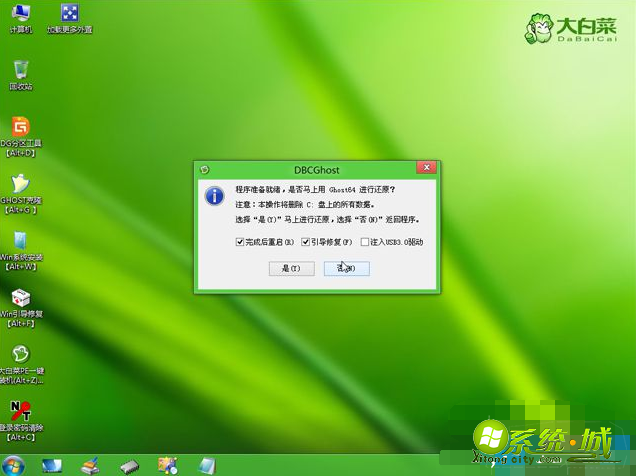636x476 pixels.
Task: Launch GHOST clone tool (Alt+G)
Action: click(21, 194)
